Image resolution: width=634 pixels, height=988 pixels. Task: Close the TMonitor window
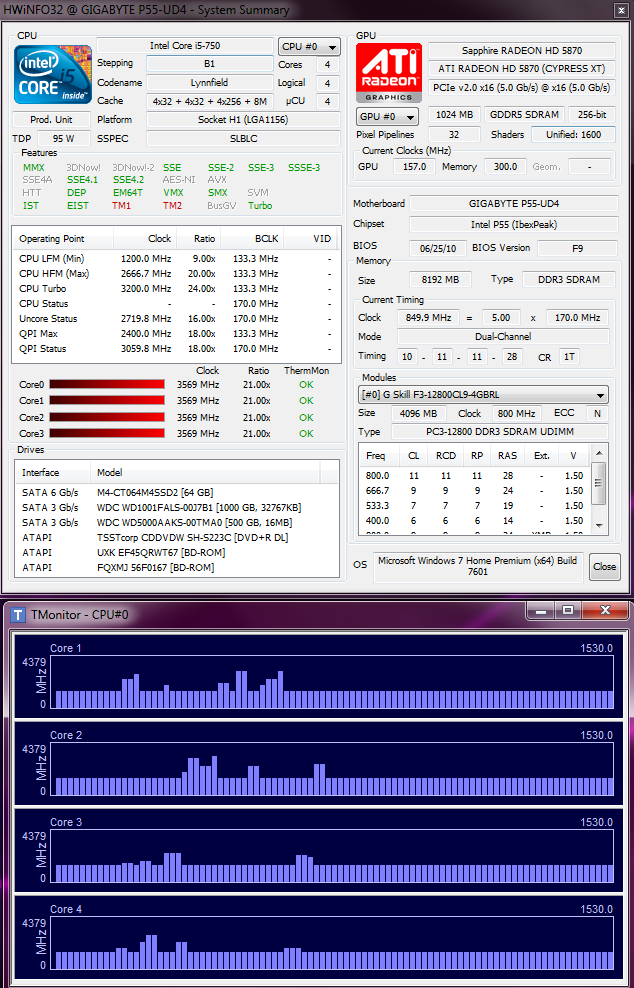[605, 610]
